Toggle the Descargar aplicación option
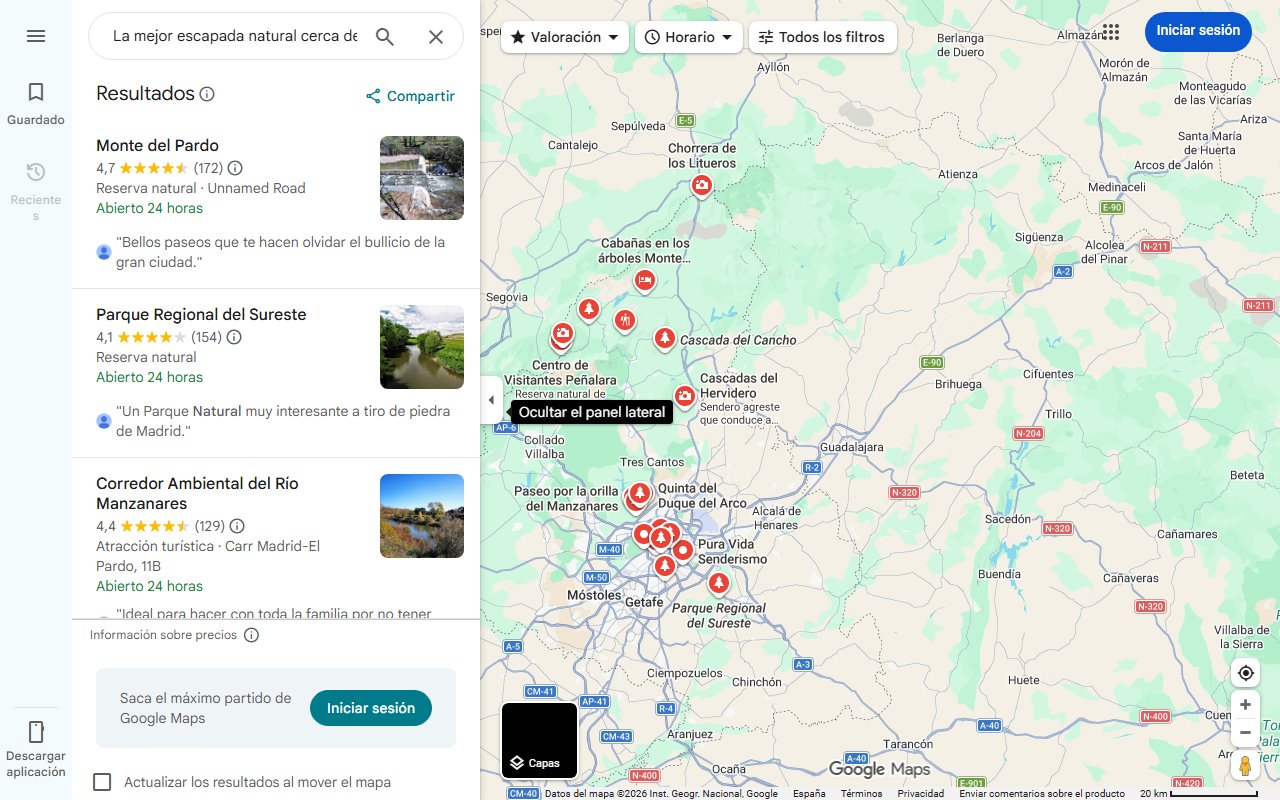The height and width of the screenshot is (800, 1280). [x=36, y=745]
